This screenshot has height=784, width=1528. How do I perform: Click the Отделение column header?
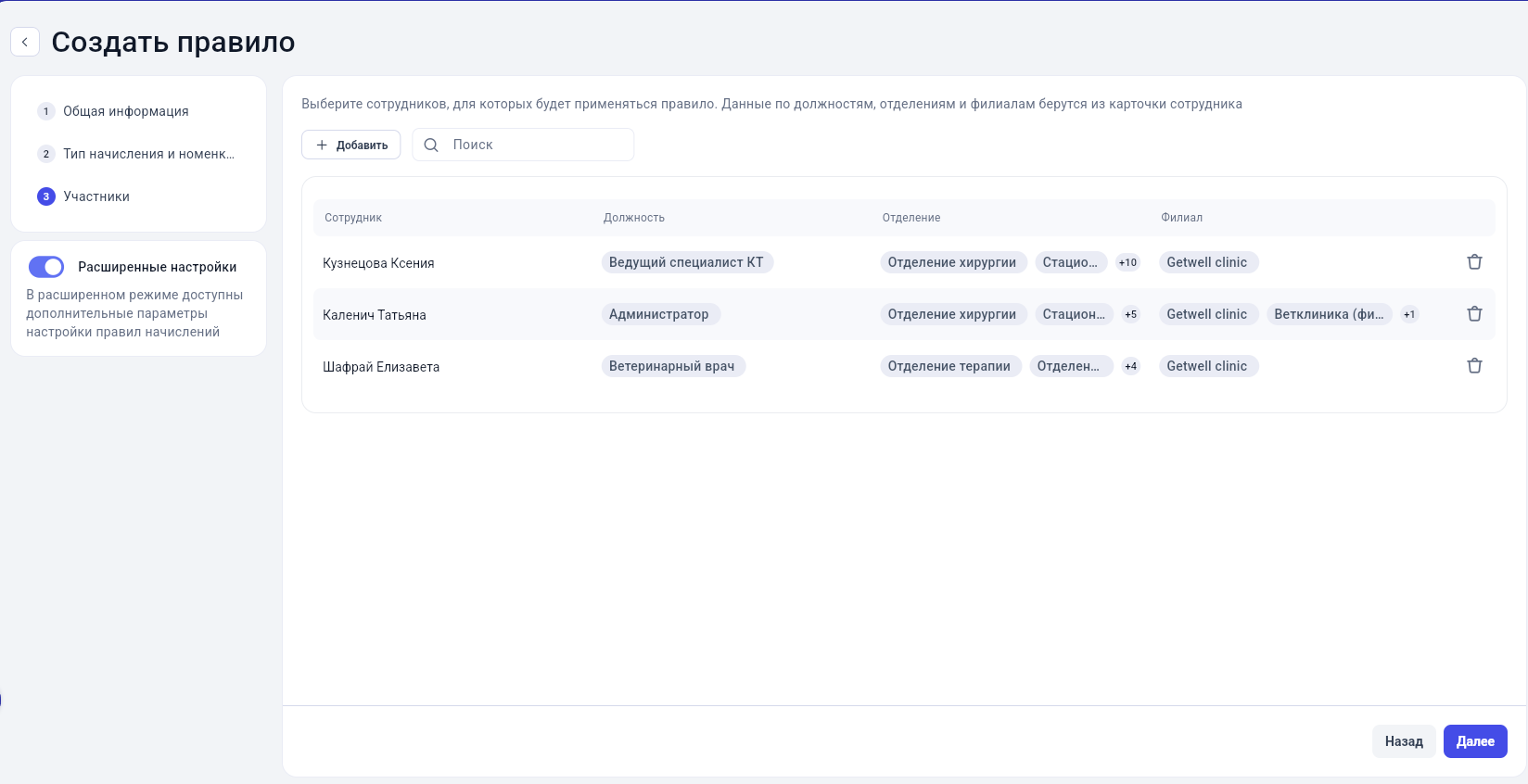(x=911, y=218)
